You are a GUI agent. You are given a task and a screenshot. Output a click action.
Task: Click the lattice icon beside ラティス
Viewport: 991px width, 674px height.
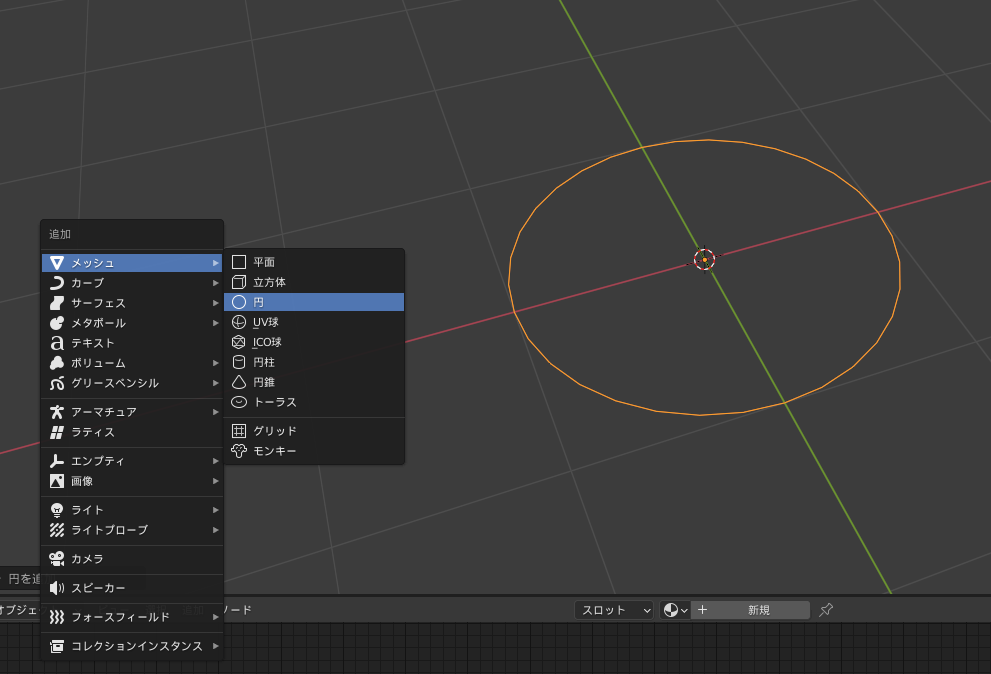click(x=57, y=432)
